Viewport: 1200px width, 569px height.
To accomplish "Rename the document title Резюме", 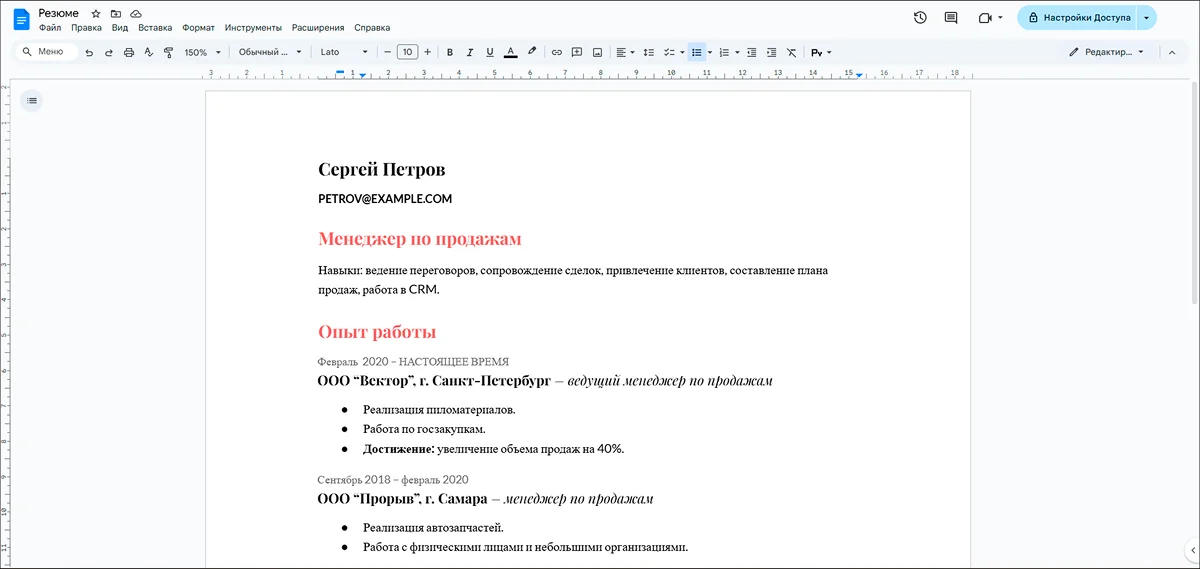I will click(x=58, y=13).
